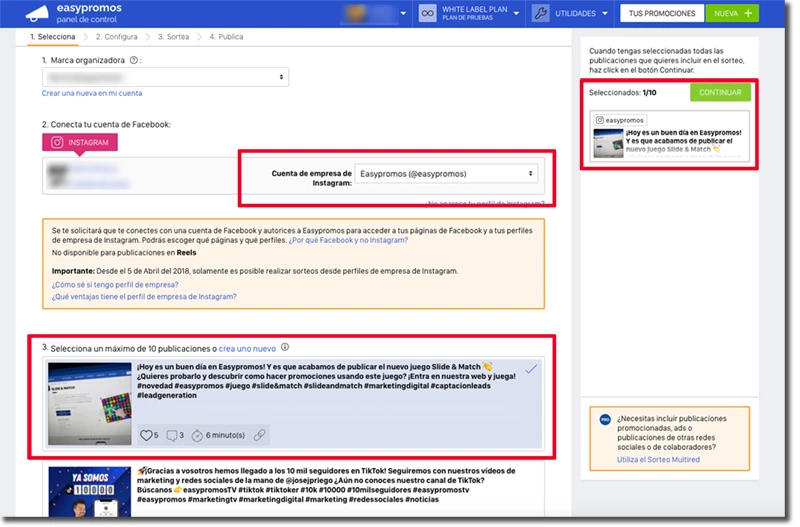Select the TikTok 10 mil seguidores post text
800x527 pixels.
click(327, 485)
